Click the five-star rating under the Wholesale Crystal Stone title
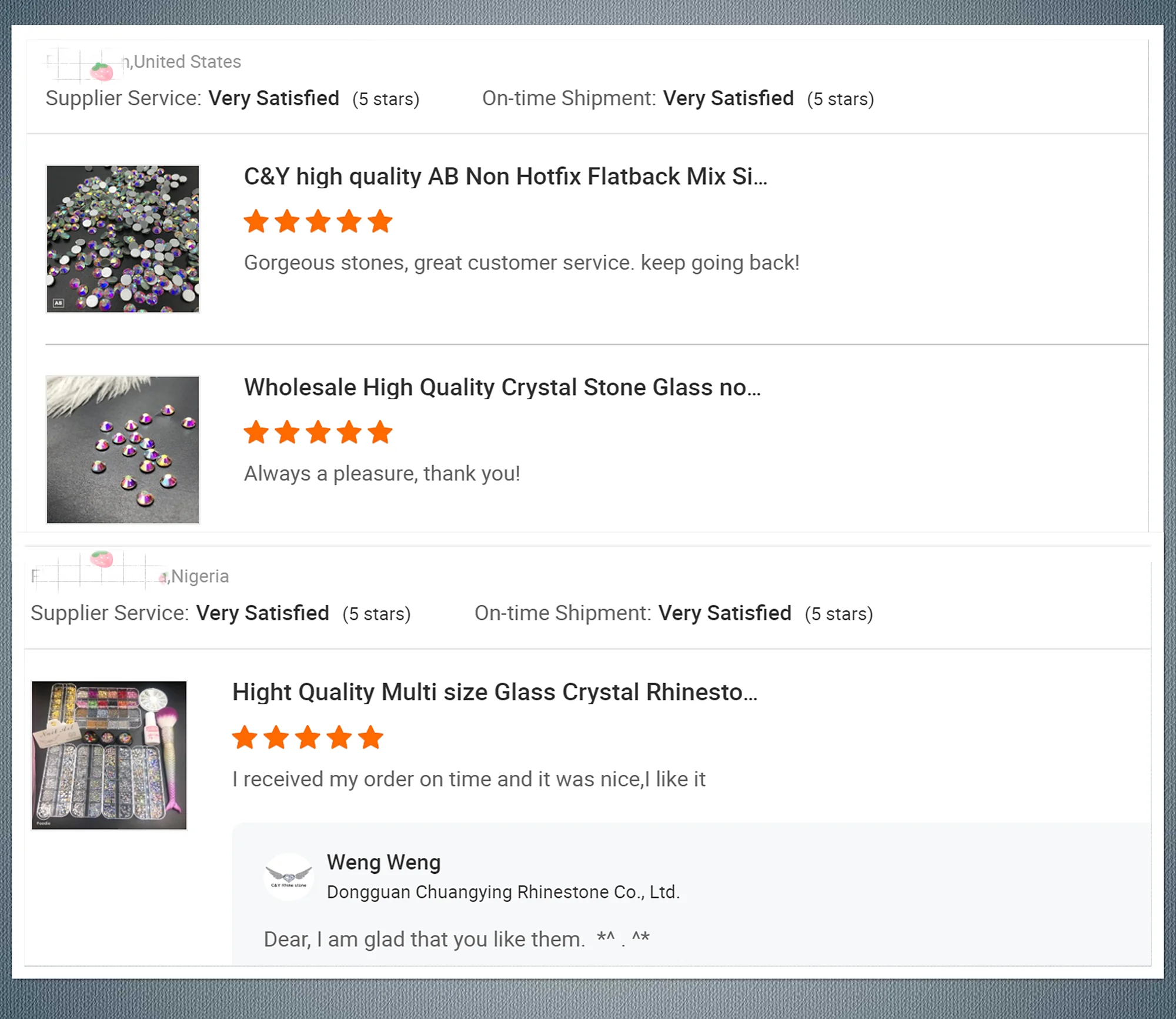The image size is (1176, 1019). tap(318, 432)
